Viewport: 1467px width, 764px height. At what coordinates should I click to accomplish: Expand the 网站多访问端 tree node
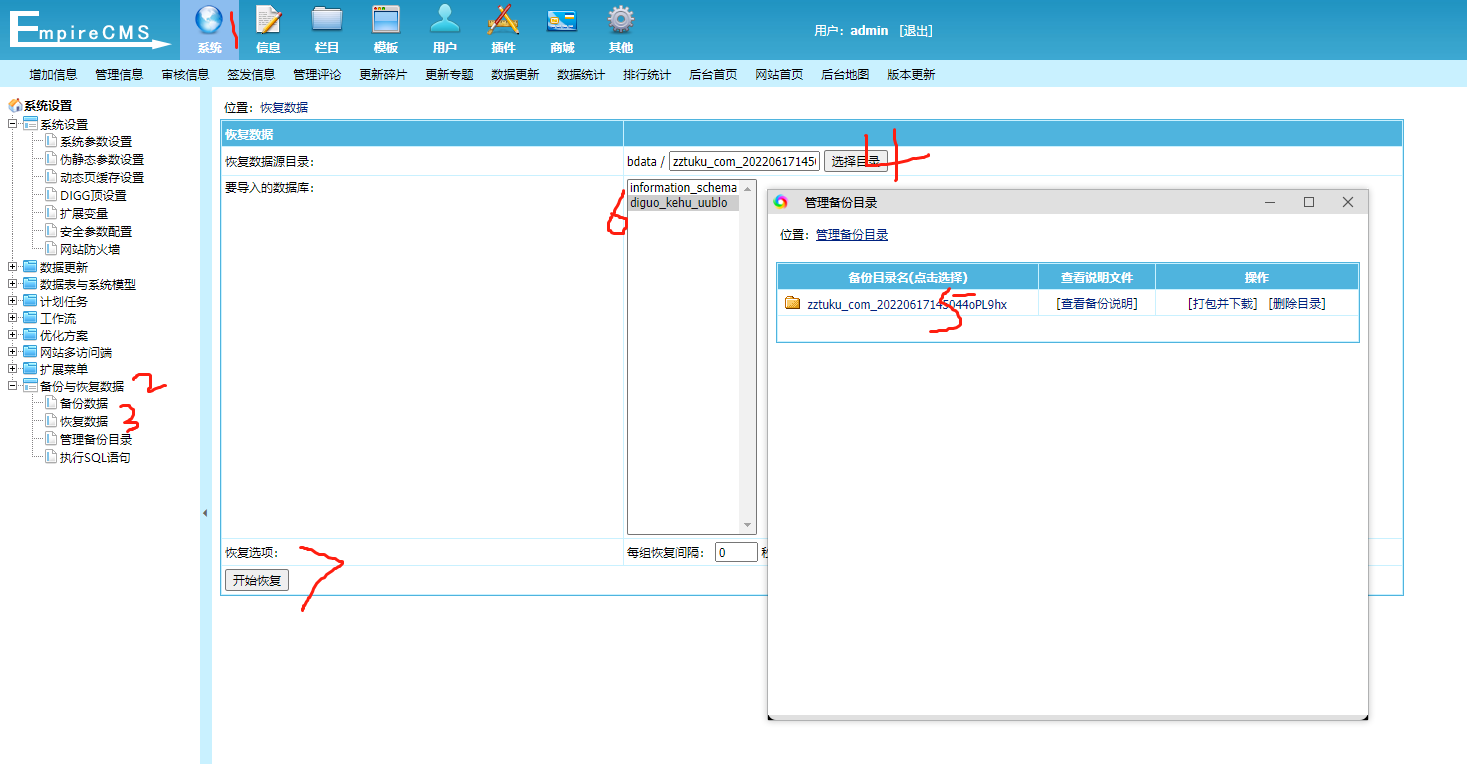12,352
